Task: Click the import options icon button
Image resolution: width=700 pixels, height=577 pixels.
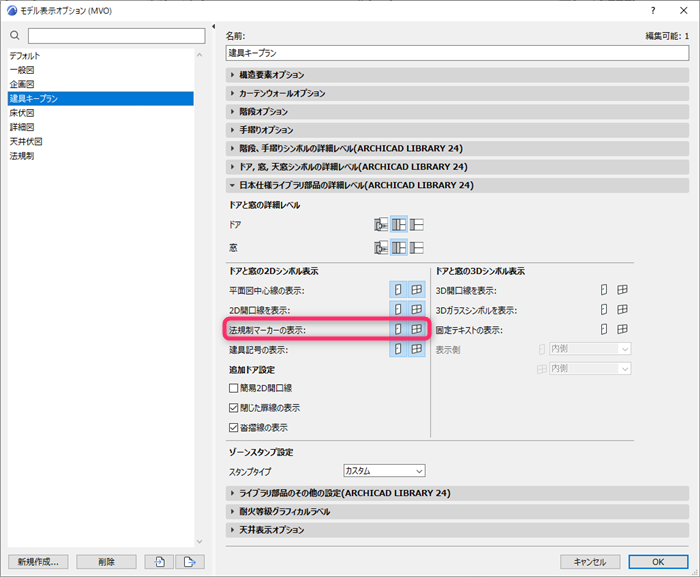Action: click(x=159, y=562)
